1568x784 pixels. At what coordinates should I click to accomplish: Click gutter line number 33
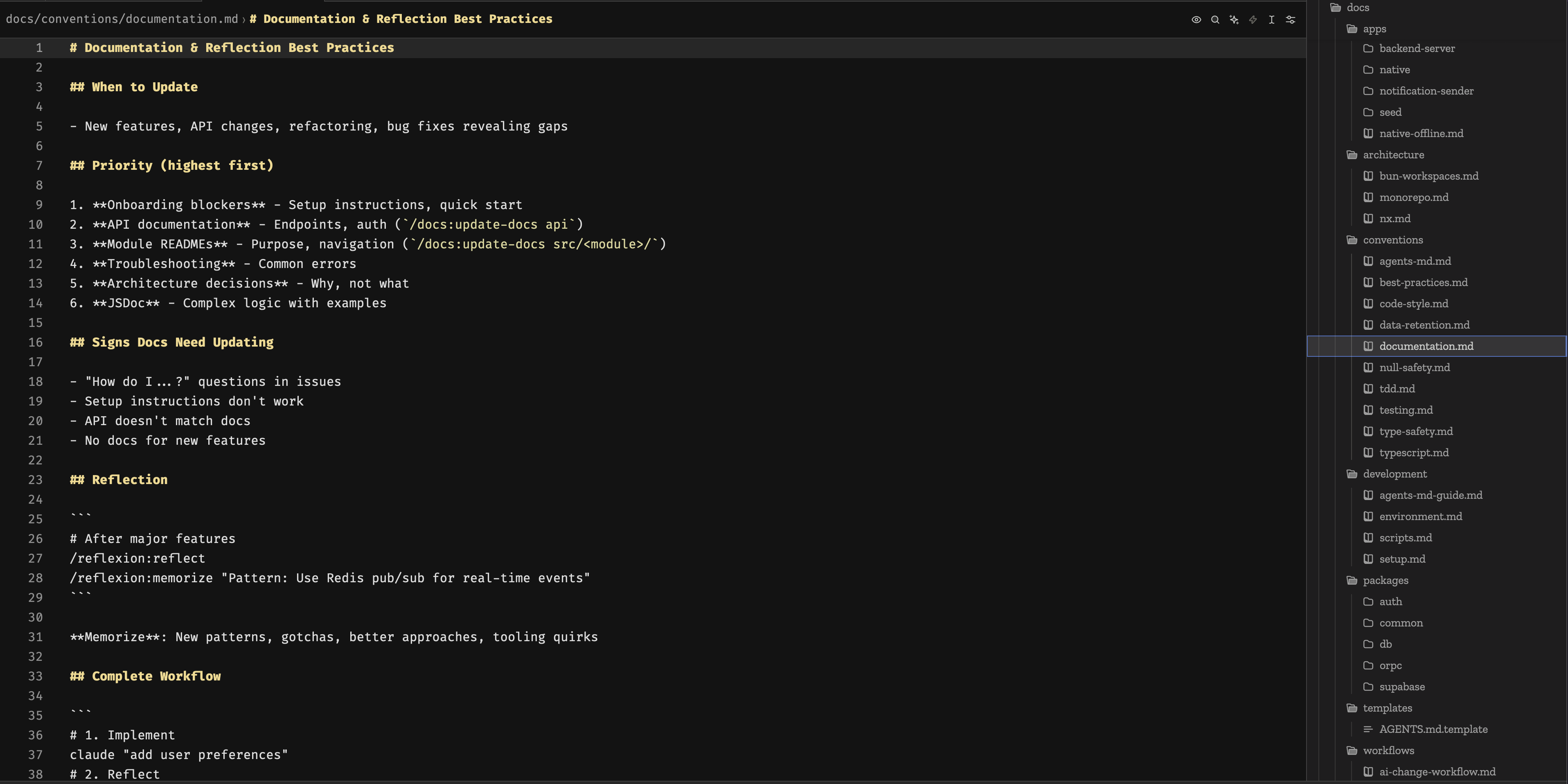point(35,676)
